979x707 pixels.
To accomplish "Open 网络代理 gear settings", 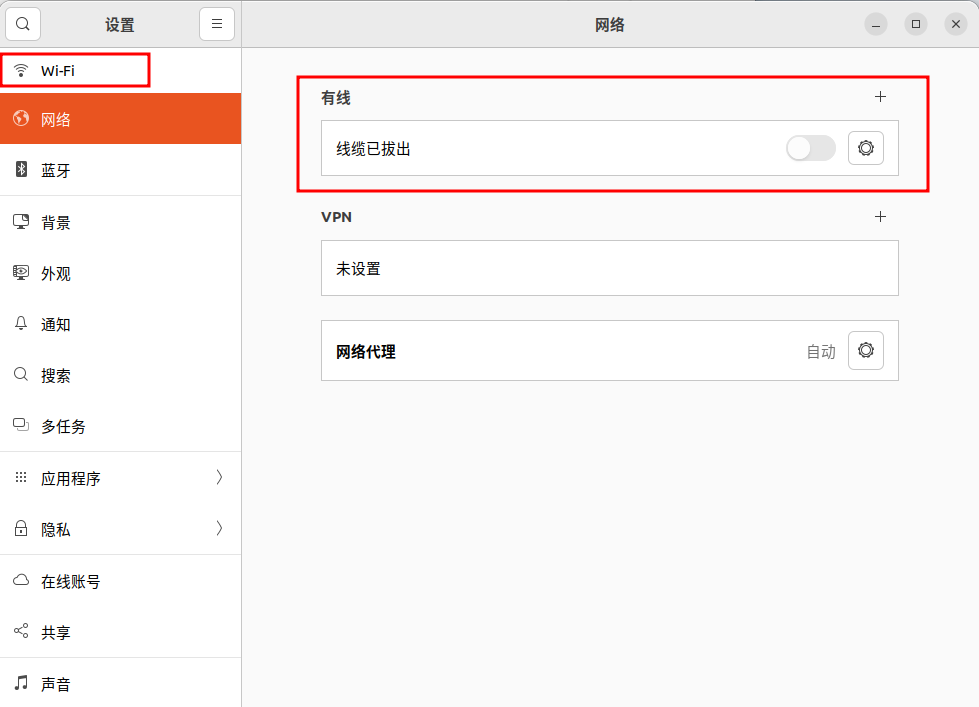I will click(x=865, y=350).
